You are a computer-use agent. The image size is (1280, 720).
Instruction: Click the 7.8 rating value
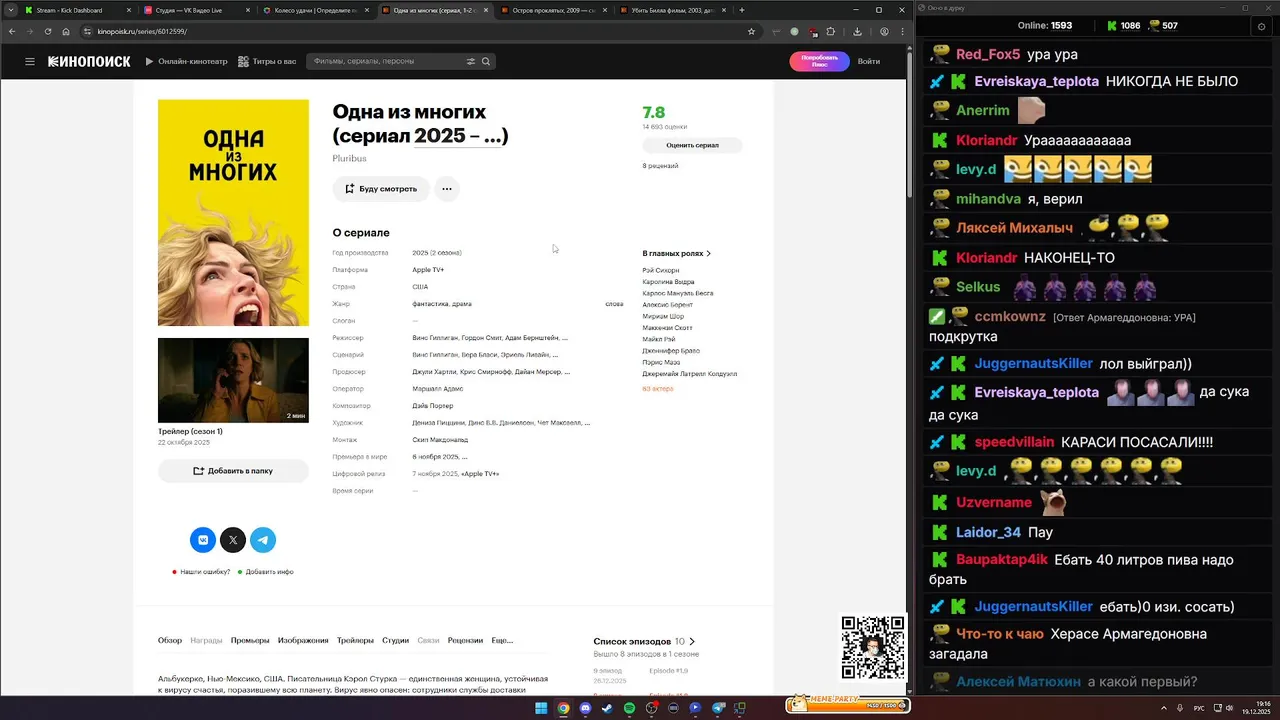tap(653, 113)
